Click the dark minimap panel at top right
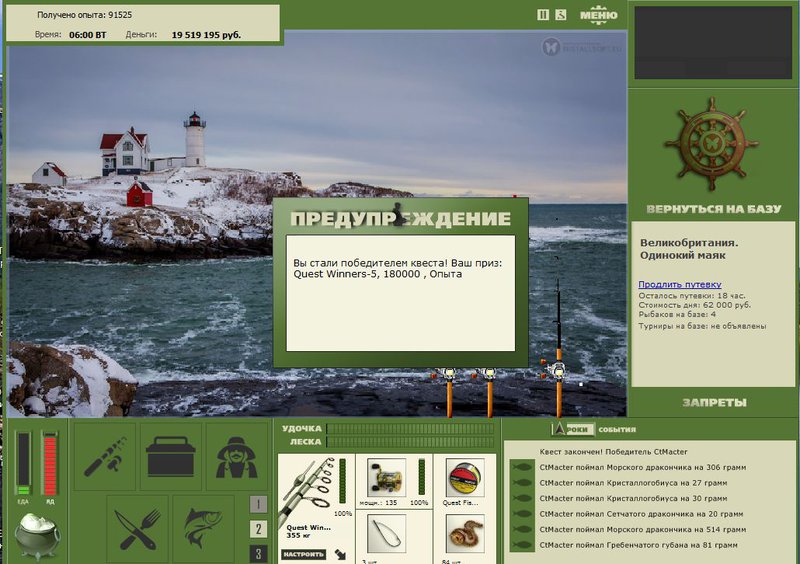This screenshot has height=564, width=800. (x=713, y=43)
